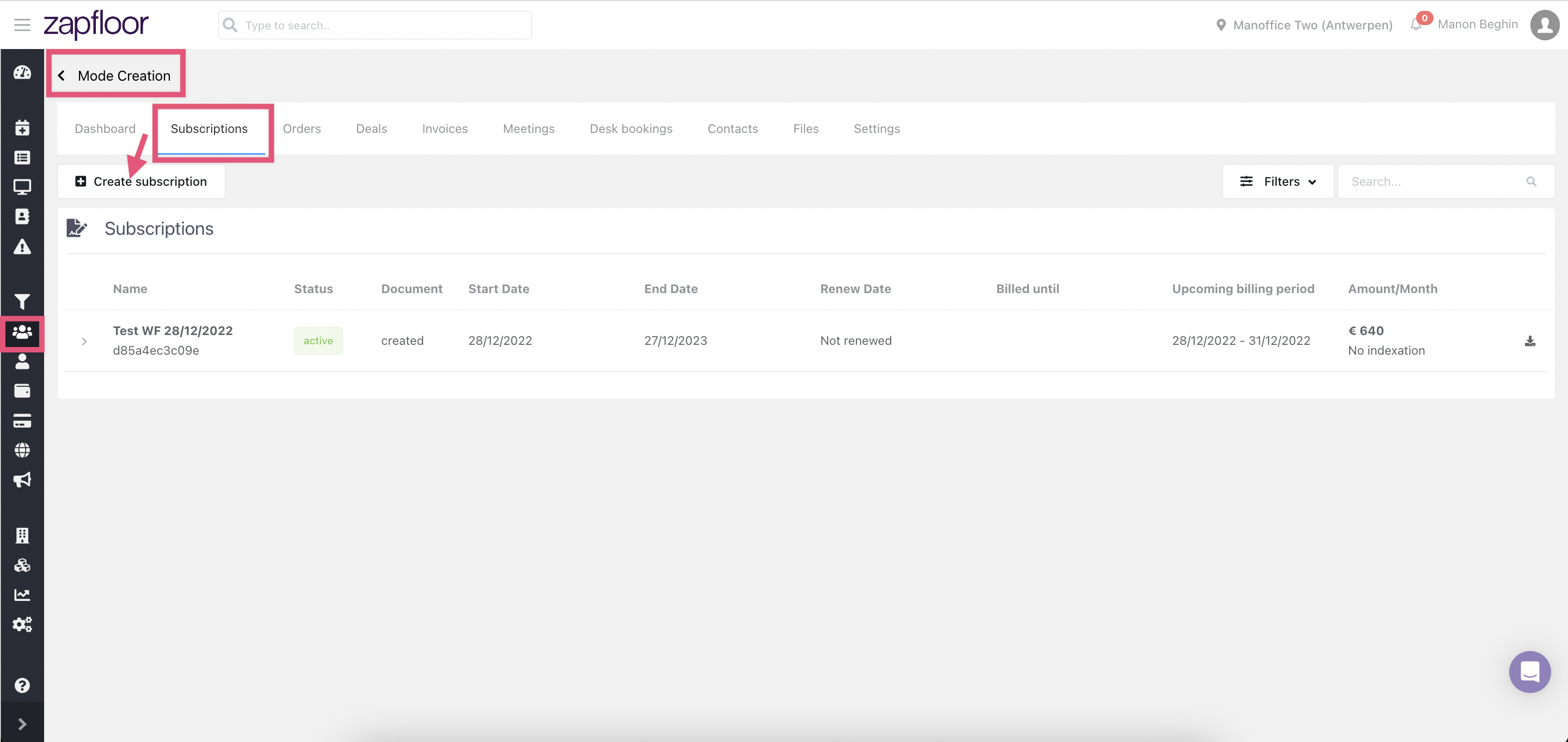Click the zapfloor logo
This screenshot has height=742, width=1568.
[x=96, y=25]
